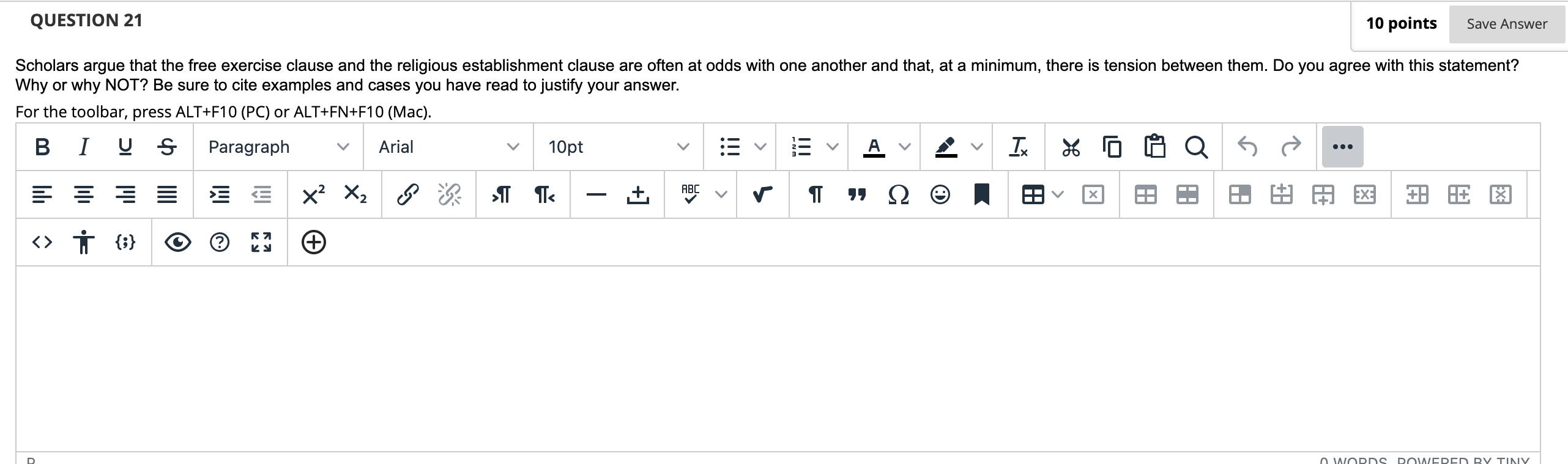Open the HTML source code view
The width and height of the screenshot is (1568, 464).
point(42,242)
